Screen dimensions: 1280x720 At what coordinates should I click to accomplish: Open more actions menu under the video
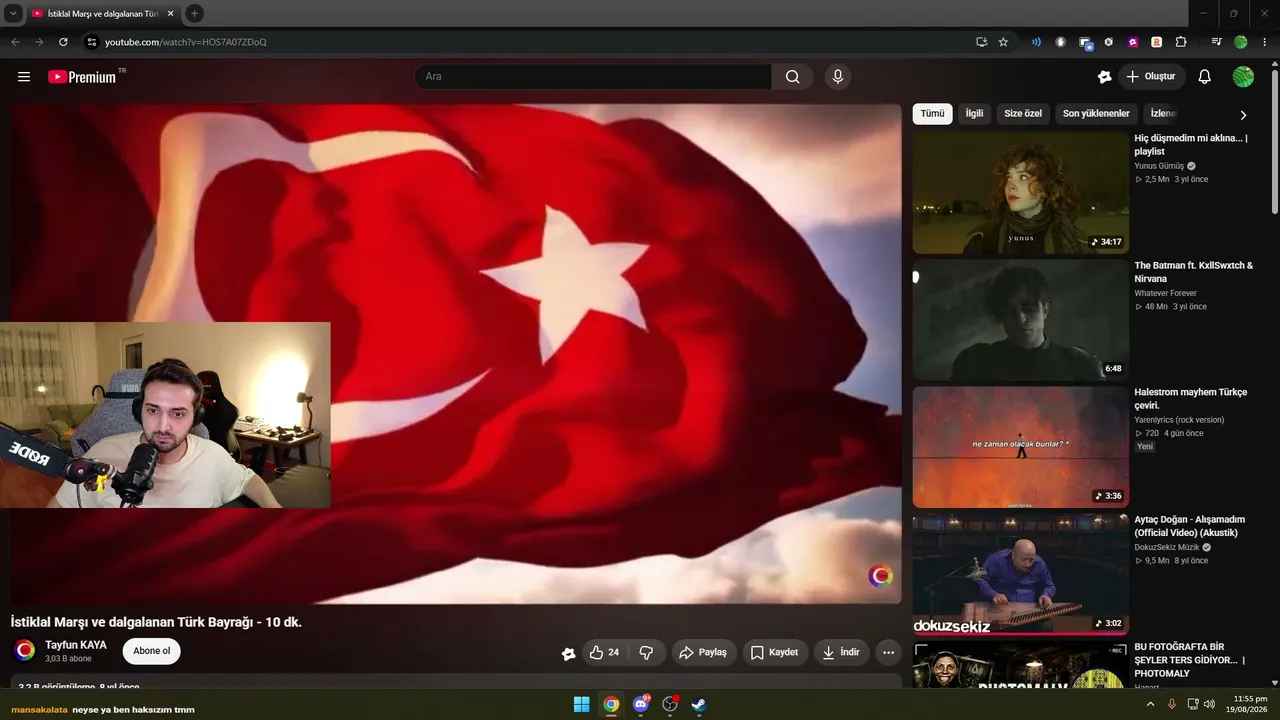point(888,652)
